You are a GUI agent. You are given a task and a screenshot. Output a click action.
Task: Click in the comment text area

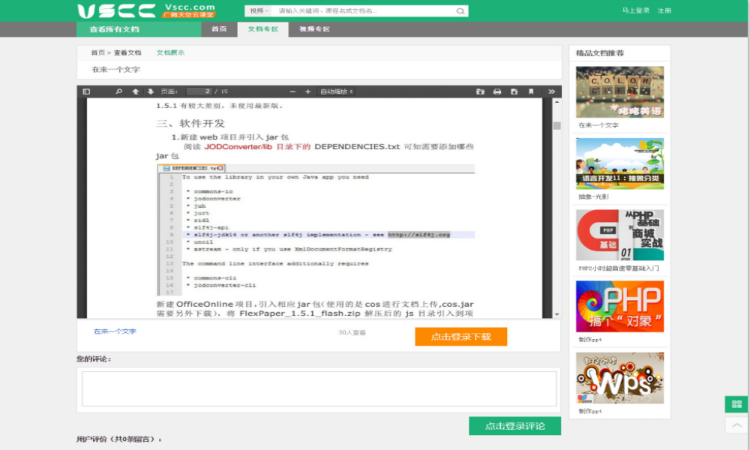(x=319, y=389)
